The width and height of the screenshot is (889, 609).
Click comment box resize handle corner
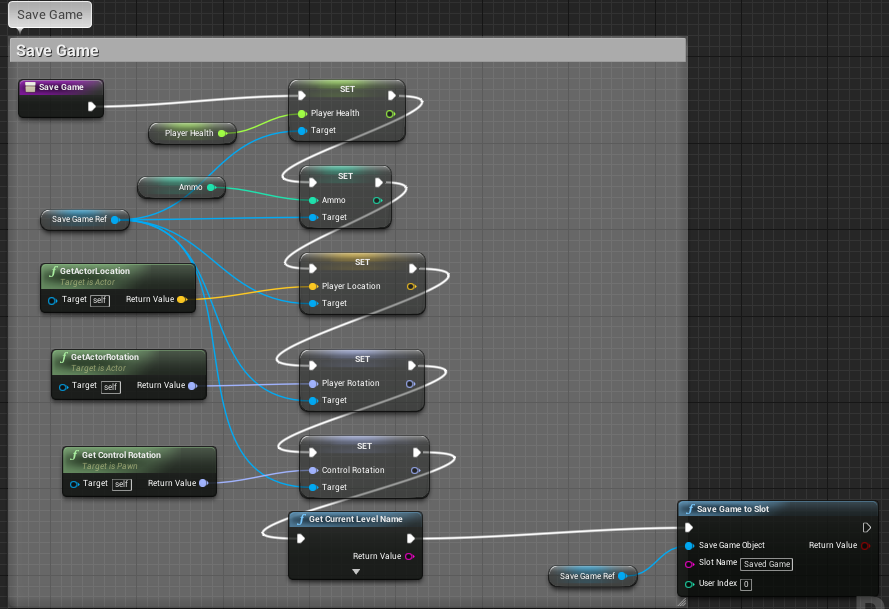[681, 602]
